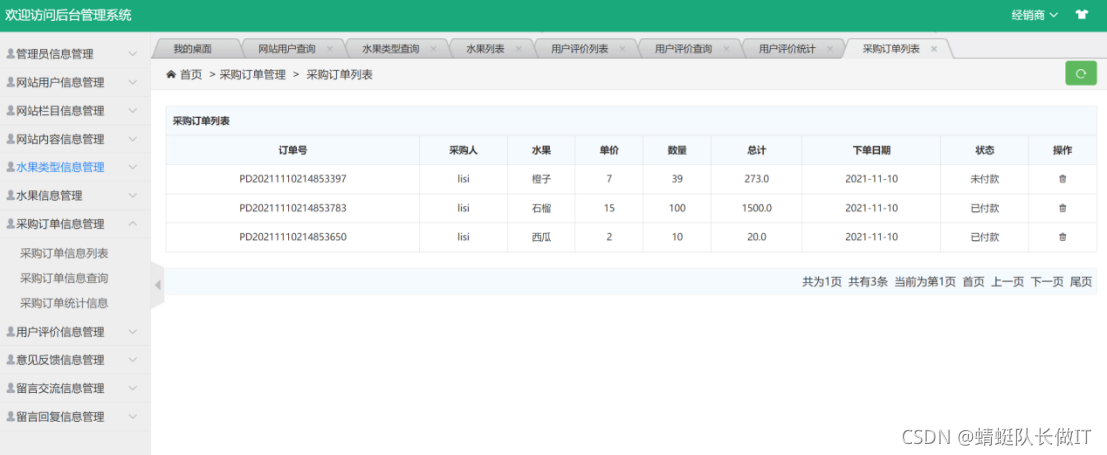This screenshot has height=455, width=1107.
Task: Click the user icon beside 意见反馈信息管理
Action: coord(11,360)
